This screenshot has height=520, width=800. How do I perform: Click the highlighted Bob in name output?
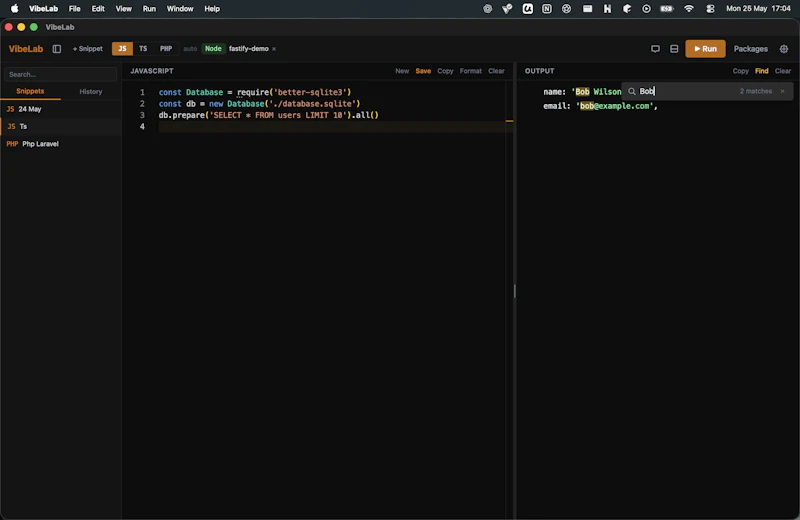pos(582,92)
